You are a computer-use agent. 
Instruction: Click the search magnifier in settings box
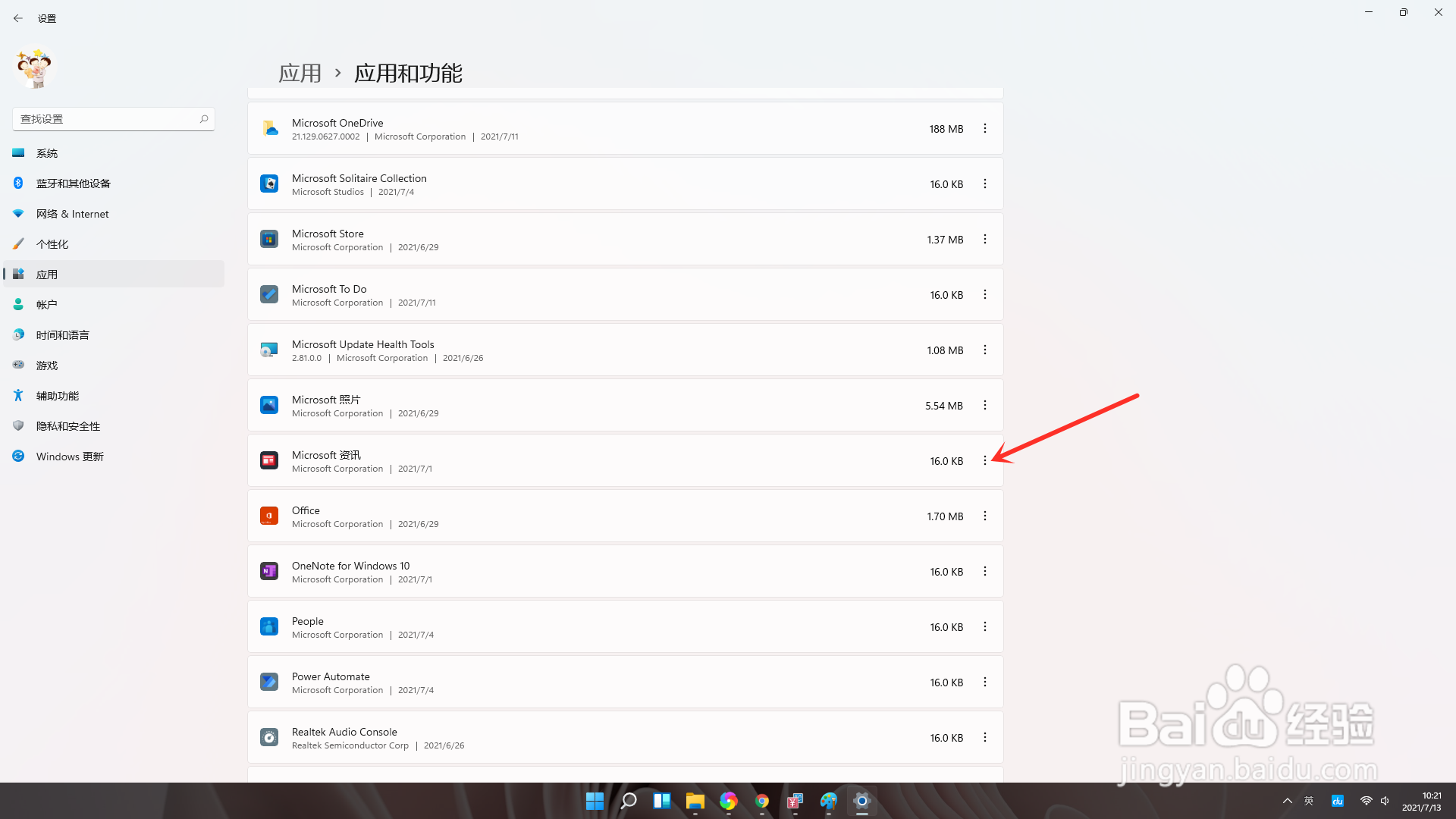[x=204, y=119]
